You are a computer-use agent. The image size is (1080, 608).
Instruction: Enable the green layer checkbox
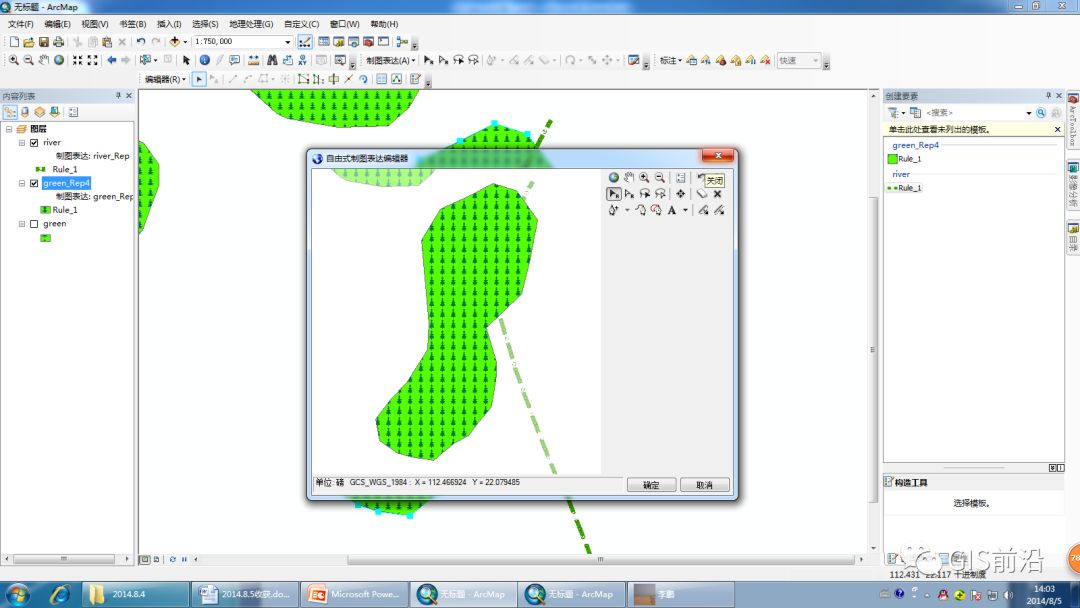[34, 224]
